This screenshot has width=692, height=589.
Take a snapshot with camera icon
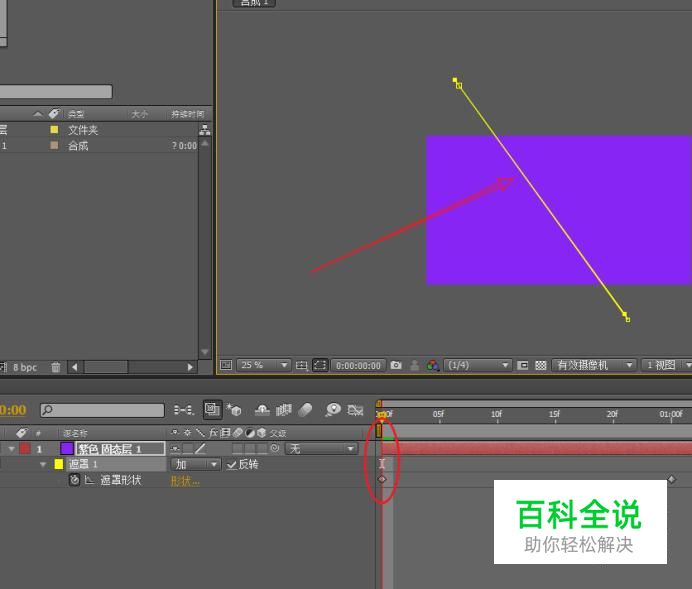[396, 365]
